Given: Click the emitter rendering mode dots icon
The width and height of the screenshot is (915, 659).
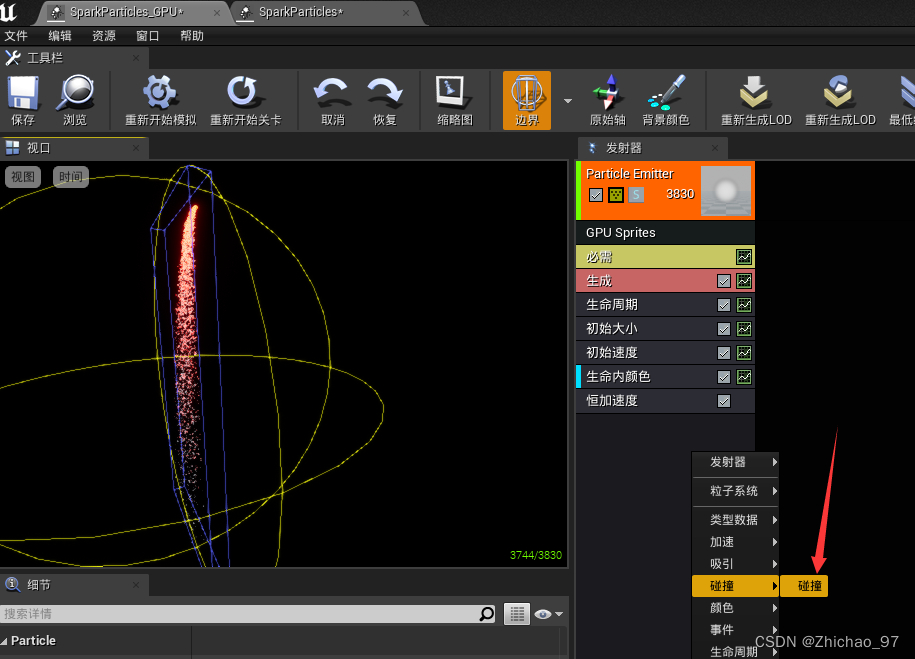Looking at the screenshot, I should (x=616, y=195).
